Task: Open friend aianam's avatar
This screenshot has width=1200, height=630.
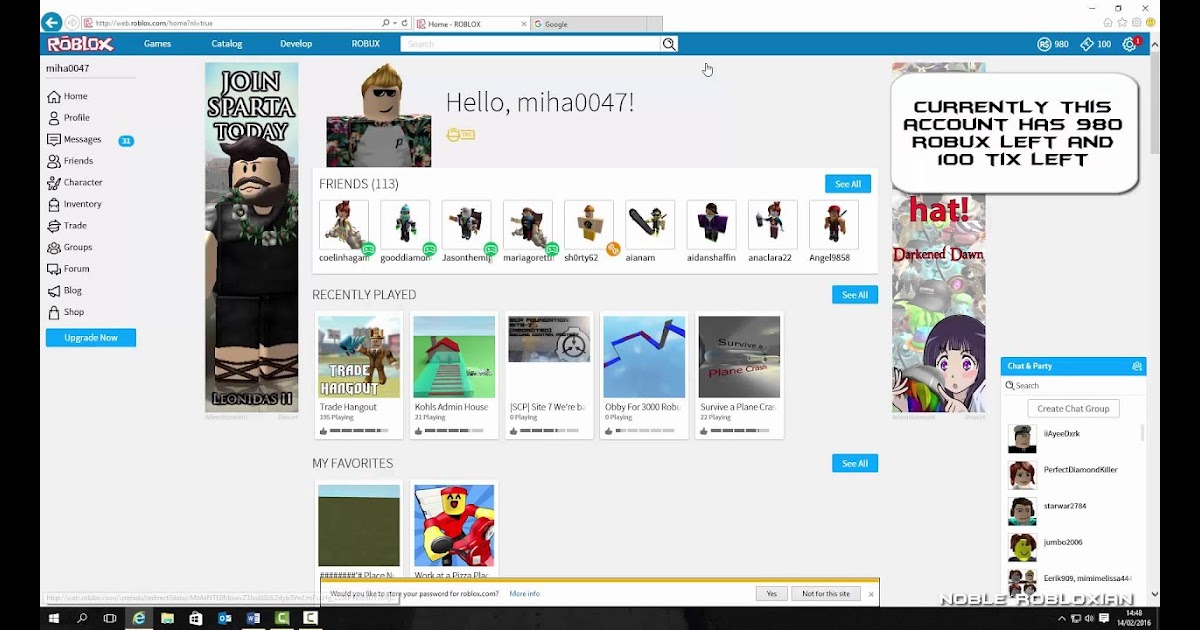Action: pos(650,225)
